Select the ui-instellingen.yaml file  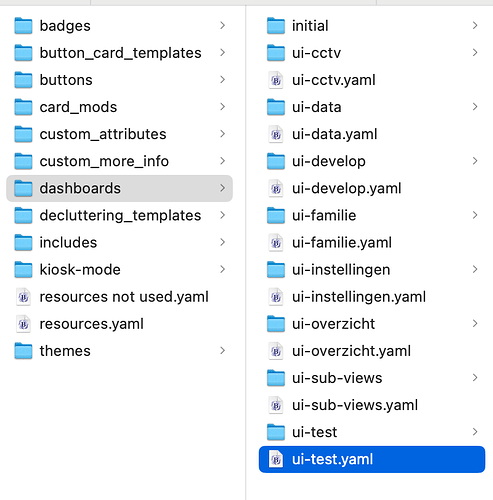(x=372, y=297)
